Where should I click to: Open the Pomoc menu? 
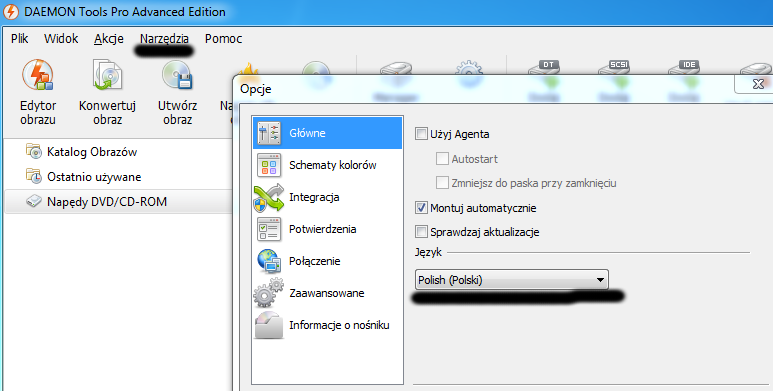click(x=223, y=38)
